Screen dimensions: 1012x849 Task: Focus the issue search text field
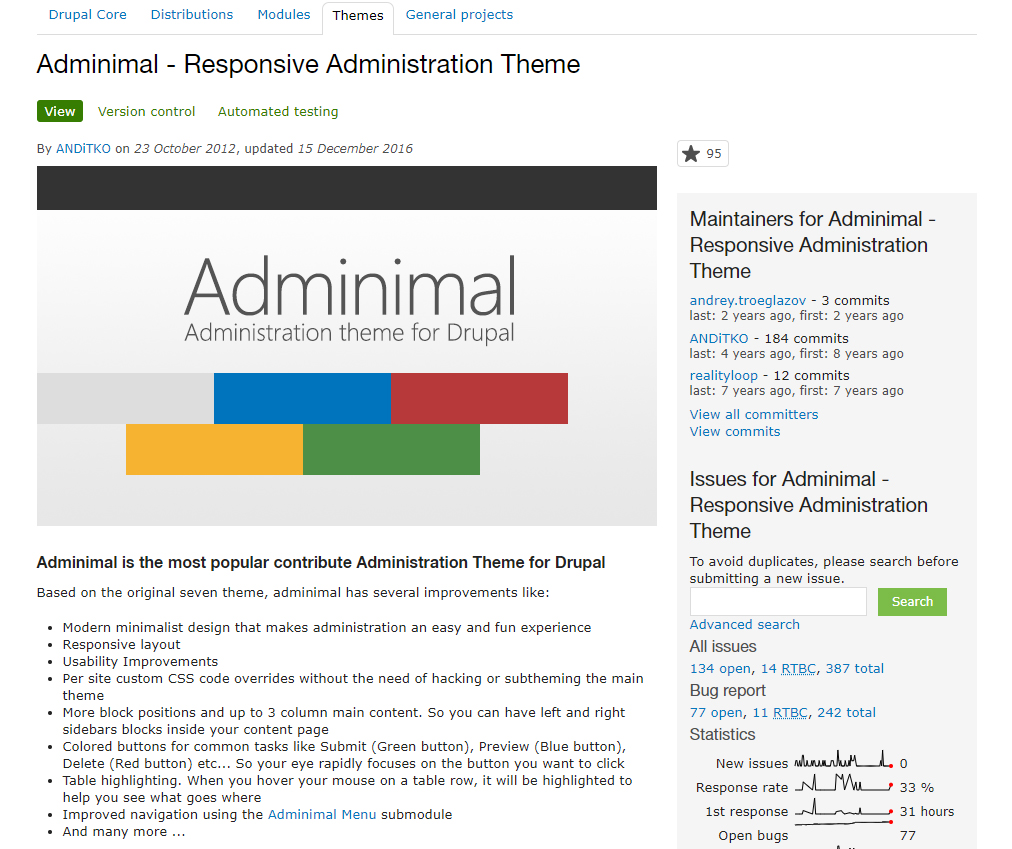click(x=778, y=602)
